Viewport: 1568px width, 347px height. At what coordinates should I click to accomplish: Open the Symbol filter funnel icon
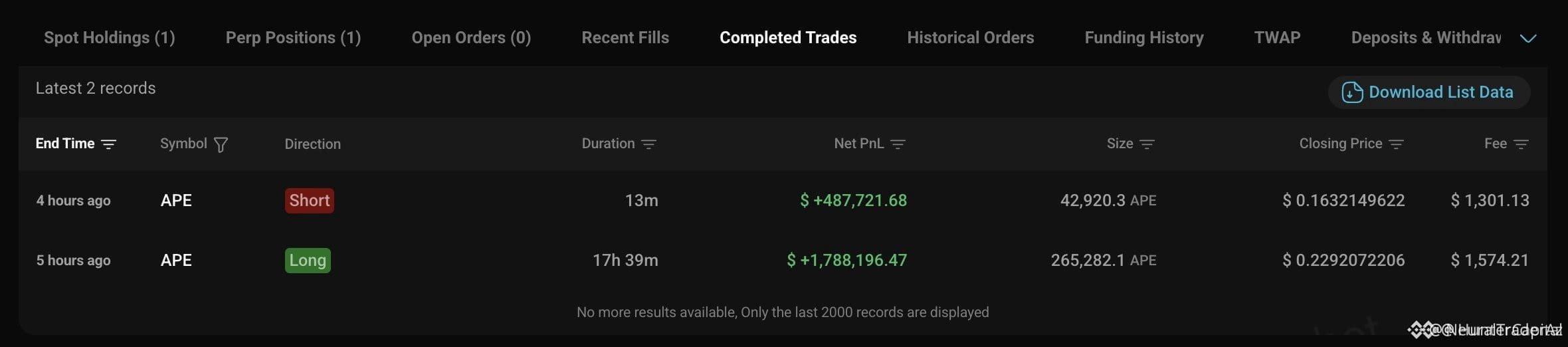221,144
